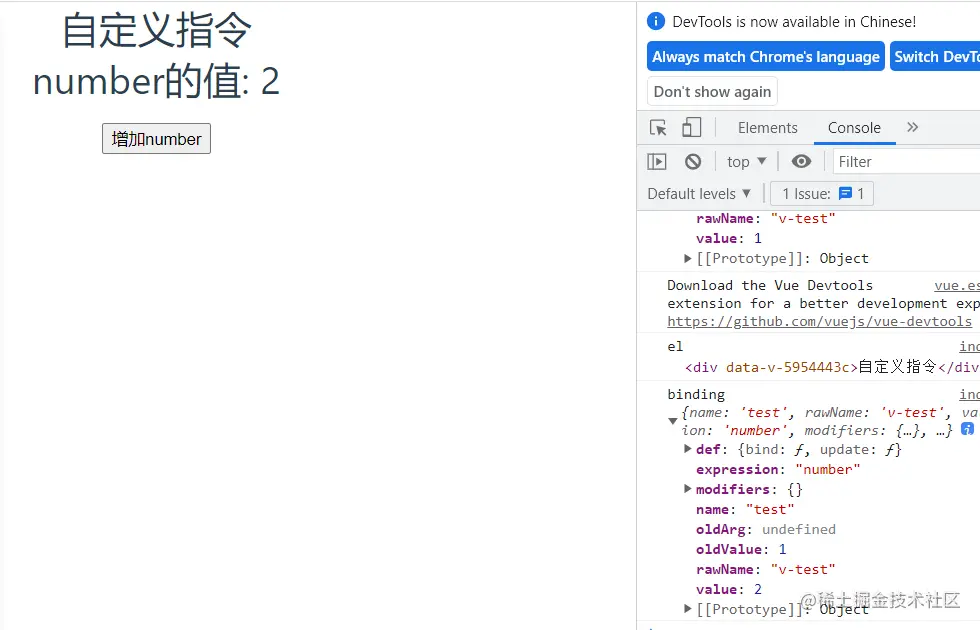Image resolution: width=980 pixels, height=630 pixels.
Task: Open the vue-devtools GitHub link
Action: [x=819, y=321]
